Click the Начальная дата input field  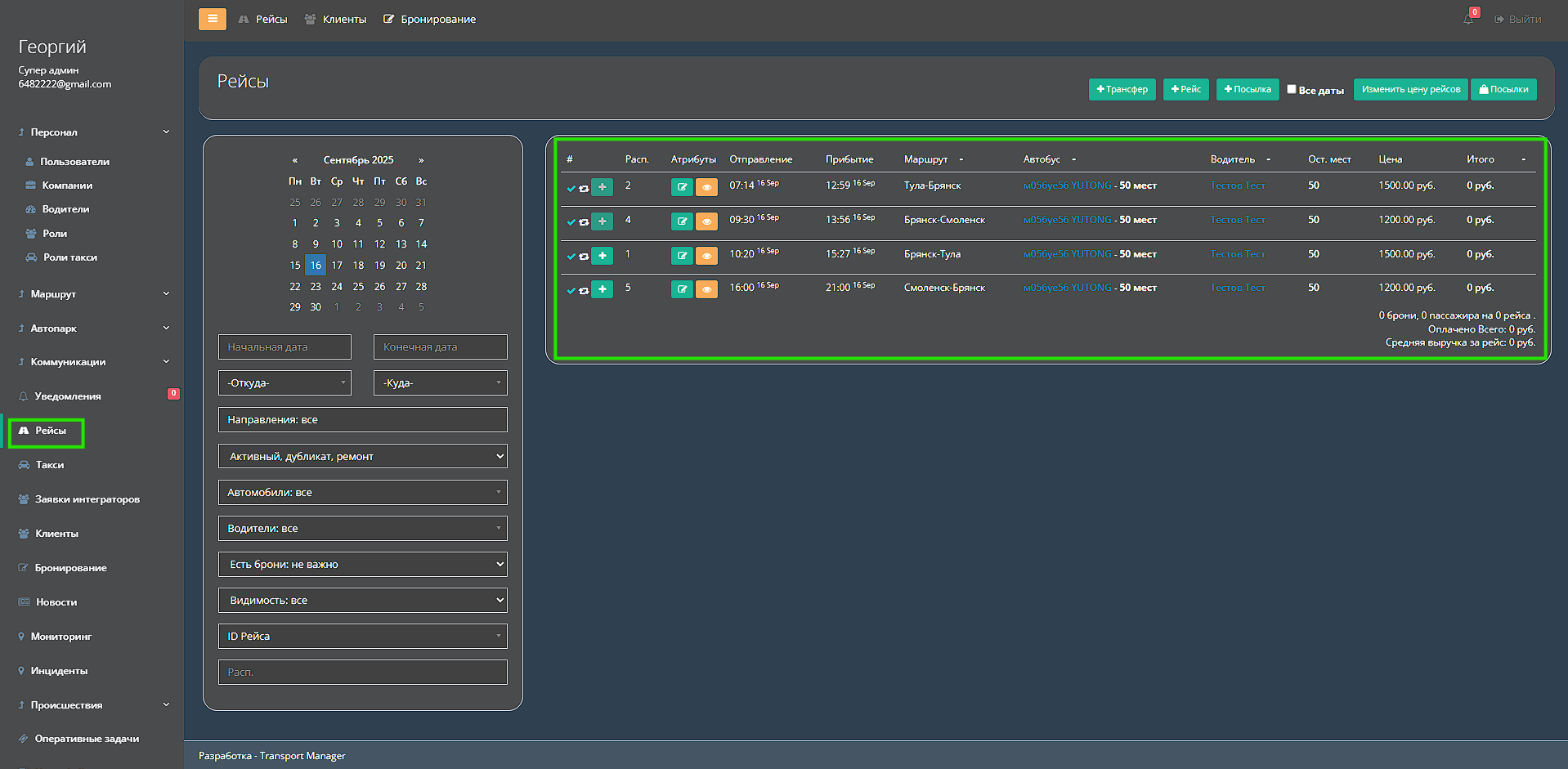284,347
